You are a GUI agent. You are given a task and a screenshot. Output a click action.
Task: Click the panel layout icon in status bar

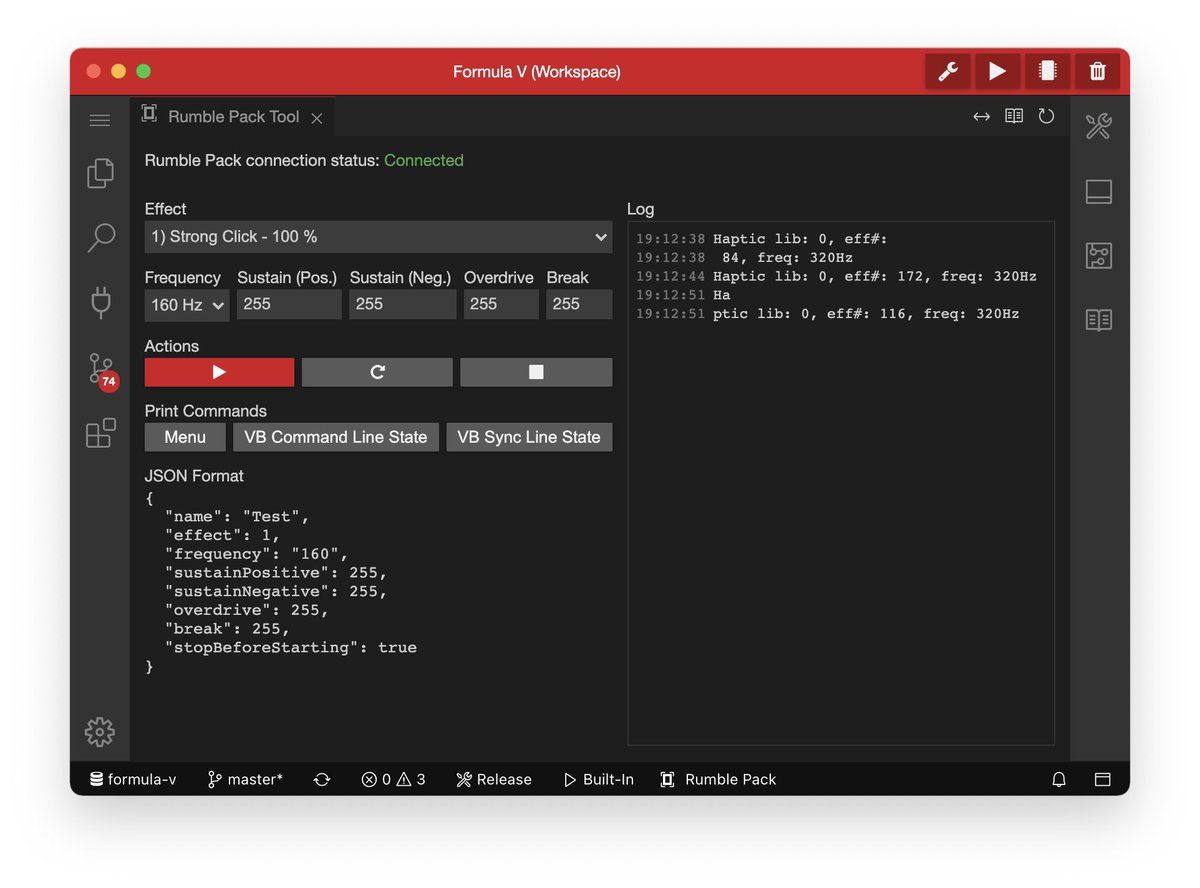point(1103,780)
